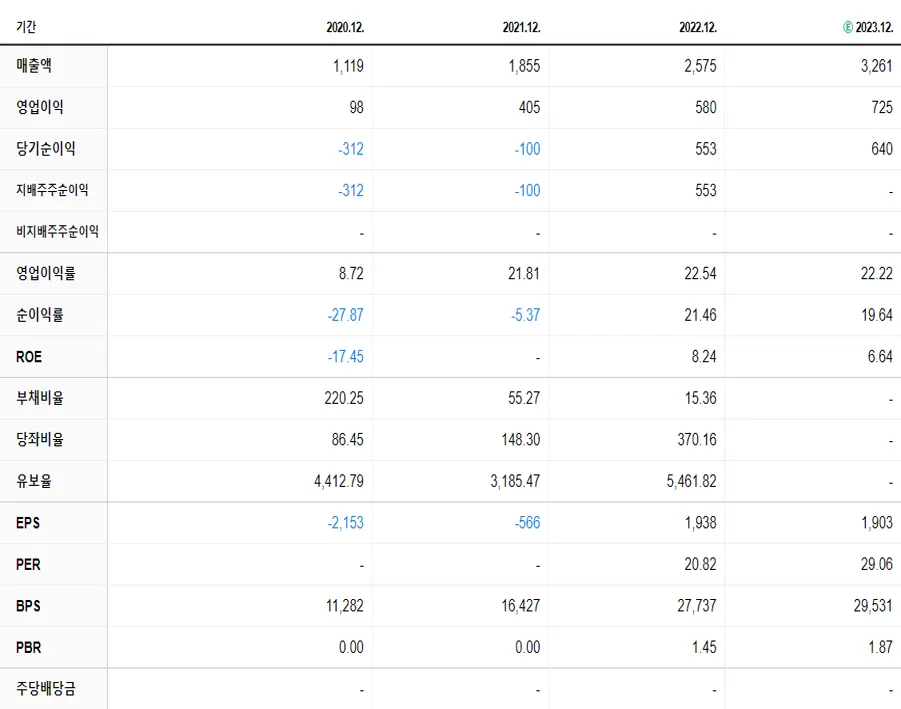Select the -5.37 net margin value

point(525,315)
